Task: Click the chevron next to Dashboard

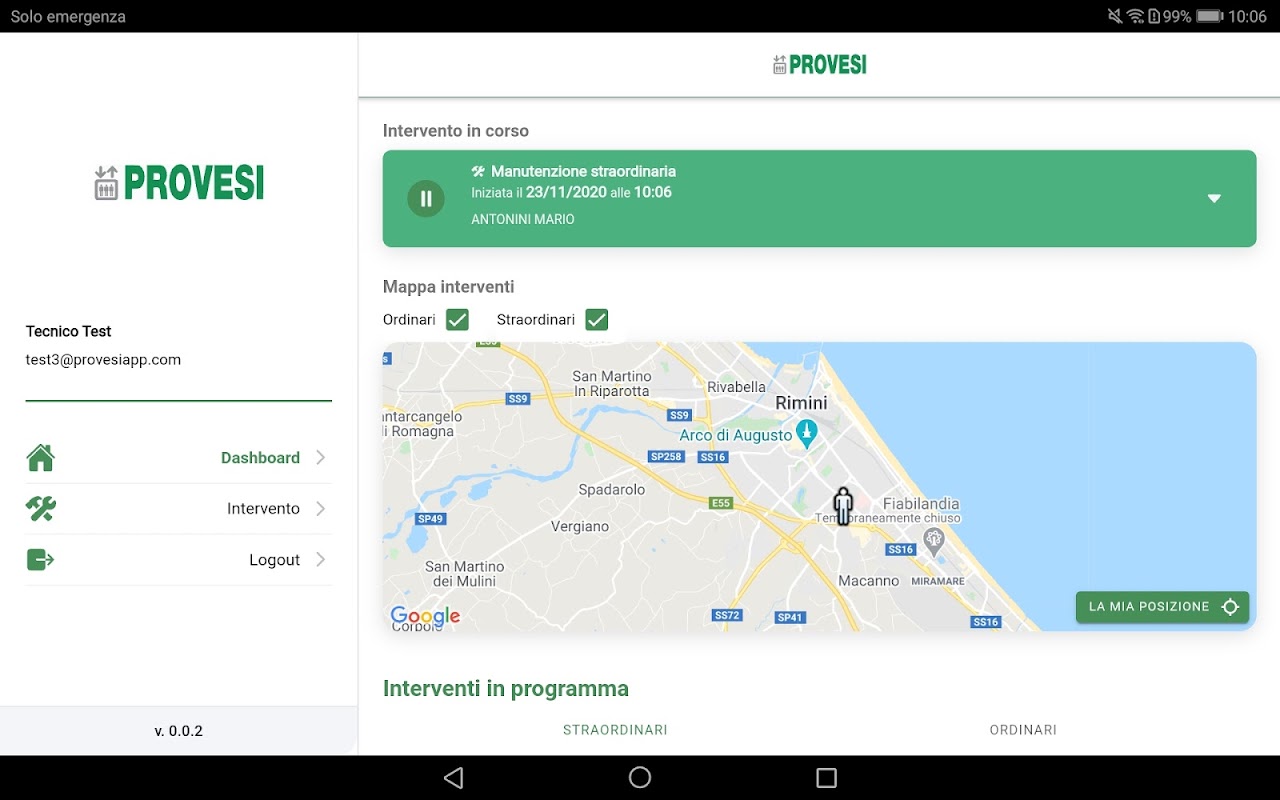Action: tap(320, 458)
